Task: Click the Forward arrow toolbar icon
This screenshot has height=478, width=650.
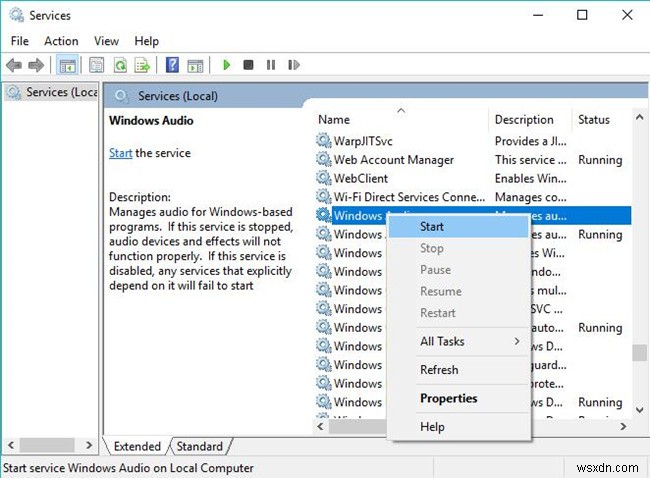Action: coord(36,65)
